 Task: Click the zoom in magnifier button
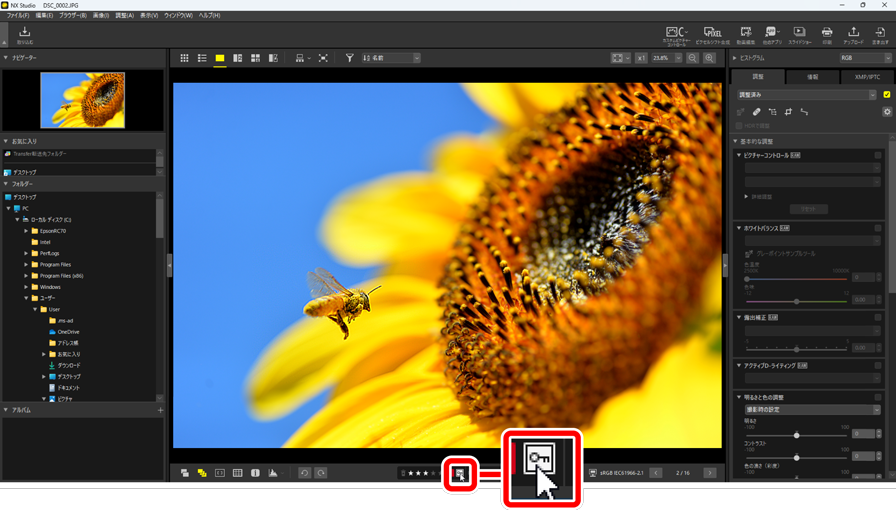pos(709,59)
